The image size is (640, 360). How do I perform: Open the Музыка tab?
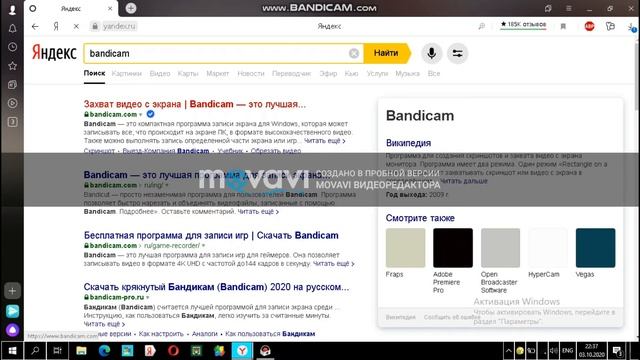[407, 73]
